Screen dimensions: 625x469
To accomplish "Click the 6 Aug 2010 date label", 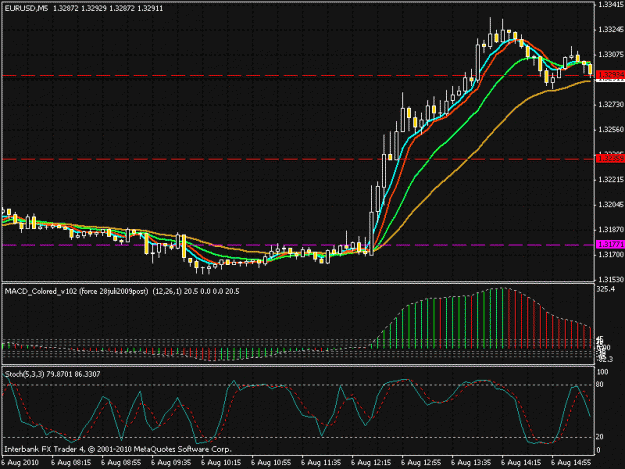I will 20,463.
